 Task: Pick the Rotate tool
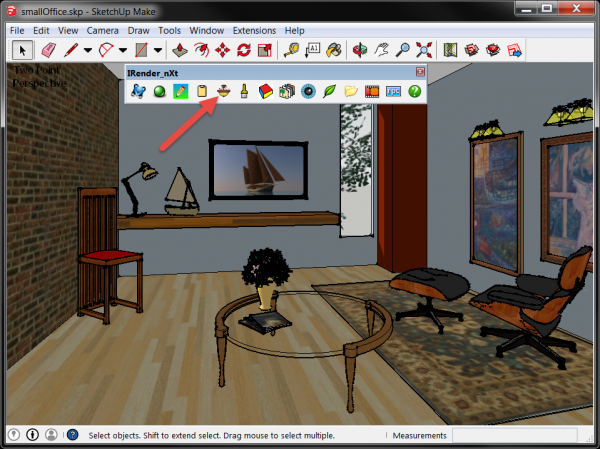244,50
